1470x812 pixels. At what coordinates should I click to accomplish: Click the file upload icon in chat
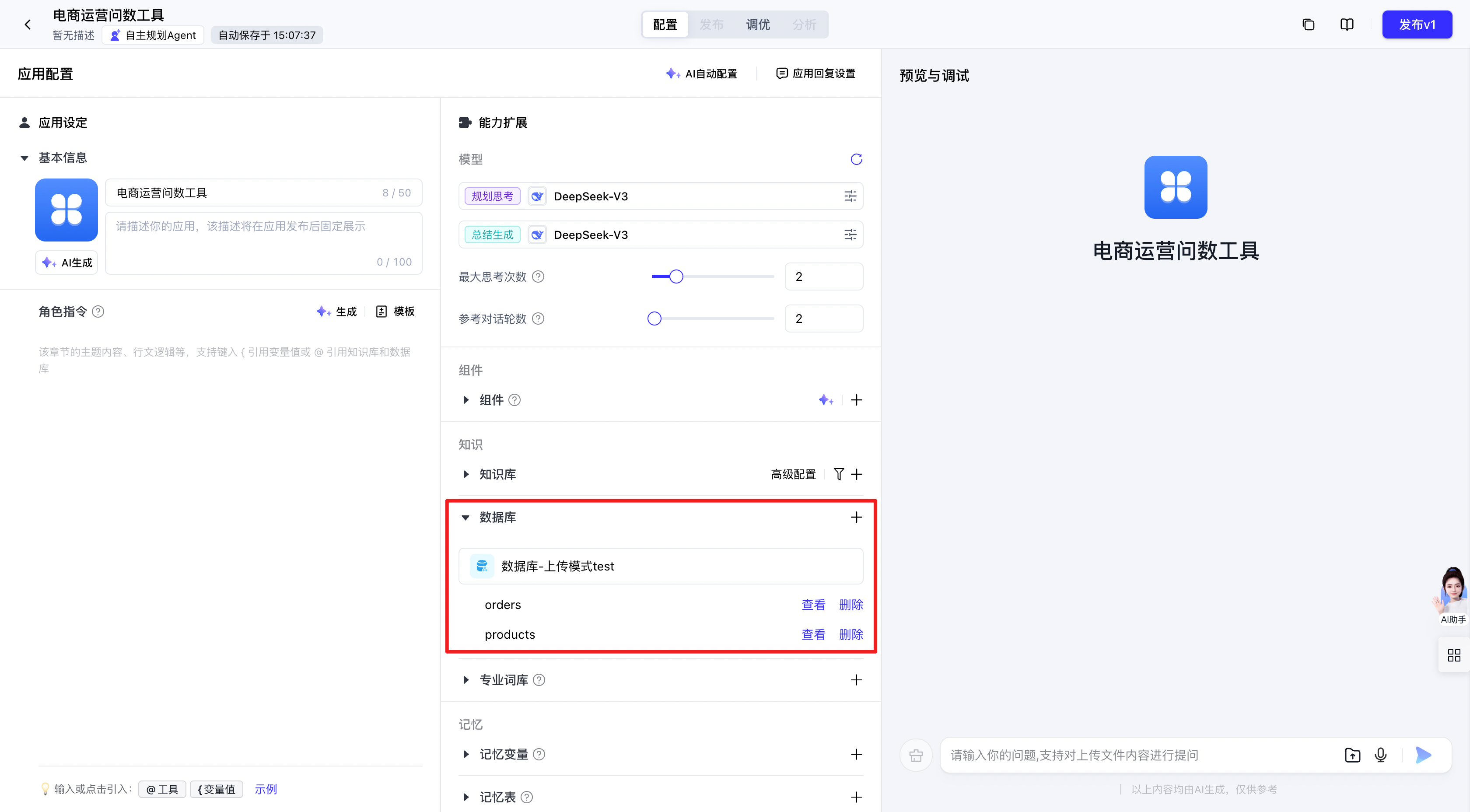(1352, 755)
